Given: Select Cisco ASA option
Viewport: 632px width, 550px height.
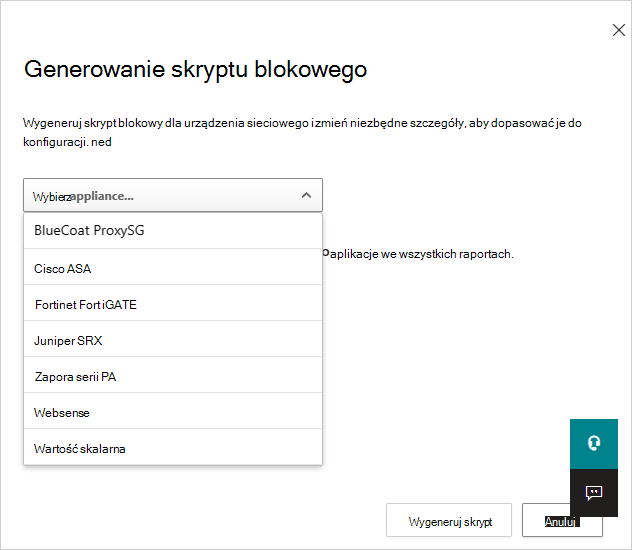Looking at the screenshot, I should 173,267.
